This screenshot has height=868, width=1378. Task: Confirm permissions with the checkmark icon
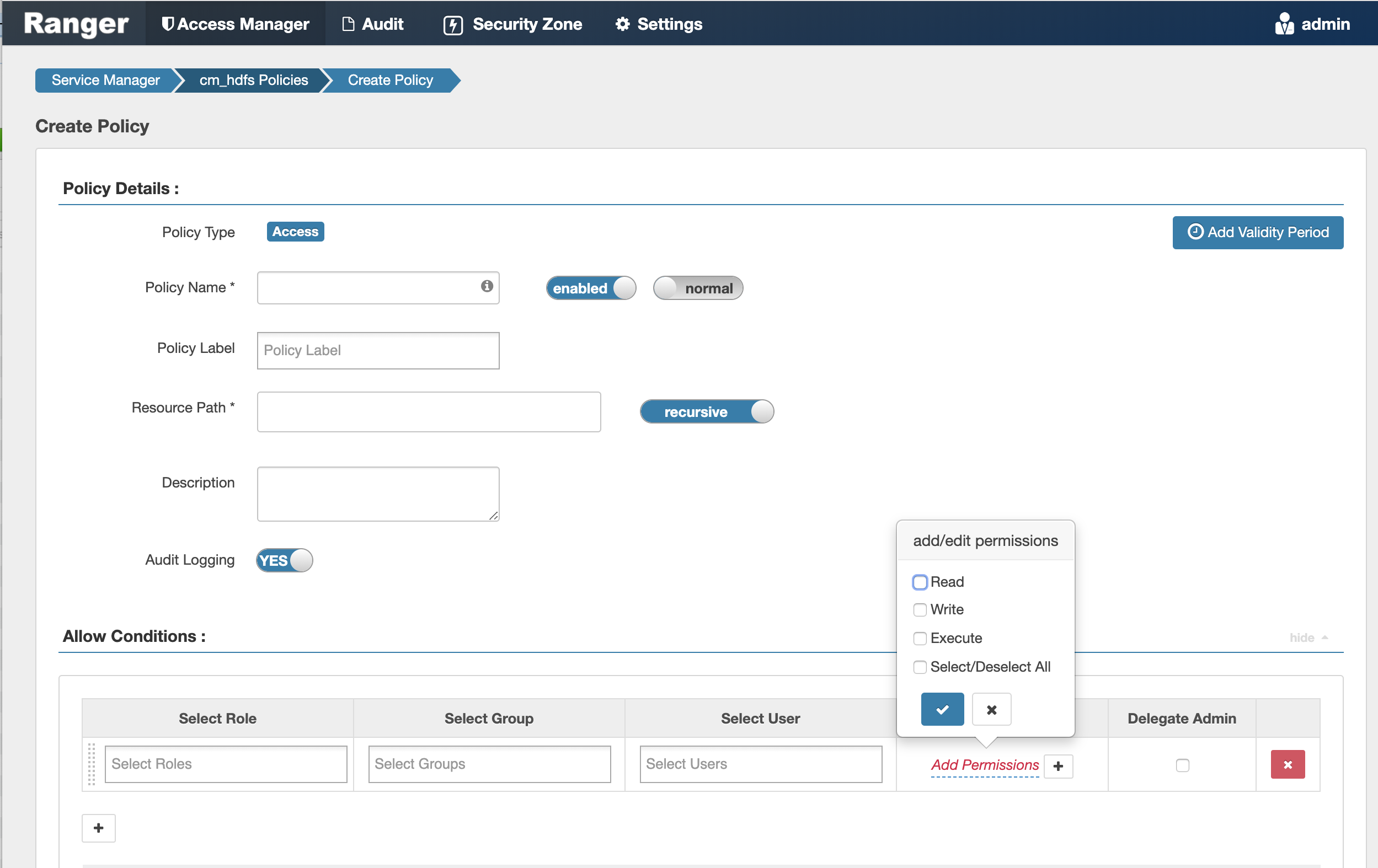coord(942,709)
